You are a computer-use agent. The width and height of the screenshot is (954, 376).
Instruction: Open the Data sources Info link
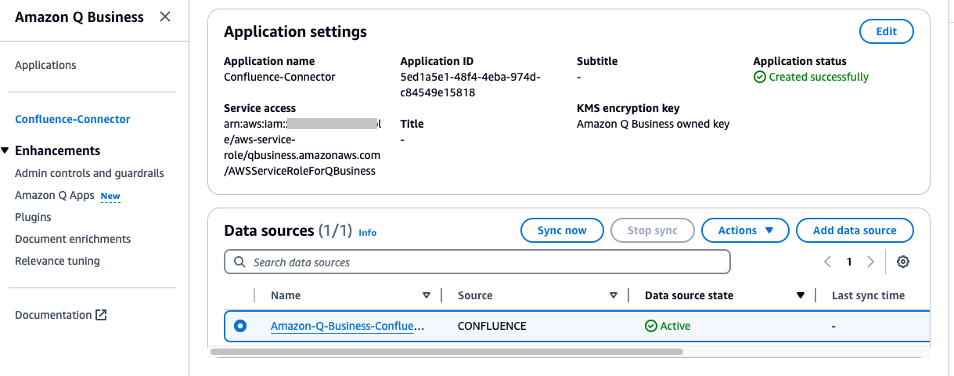(367, 232)
